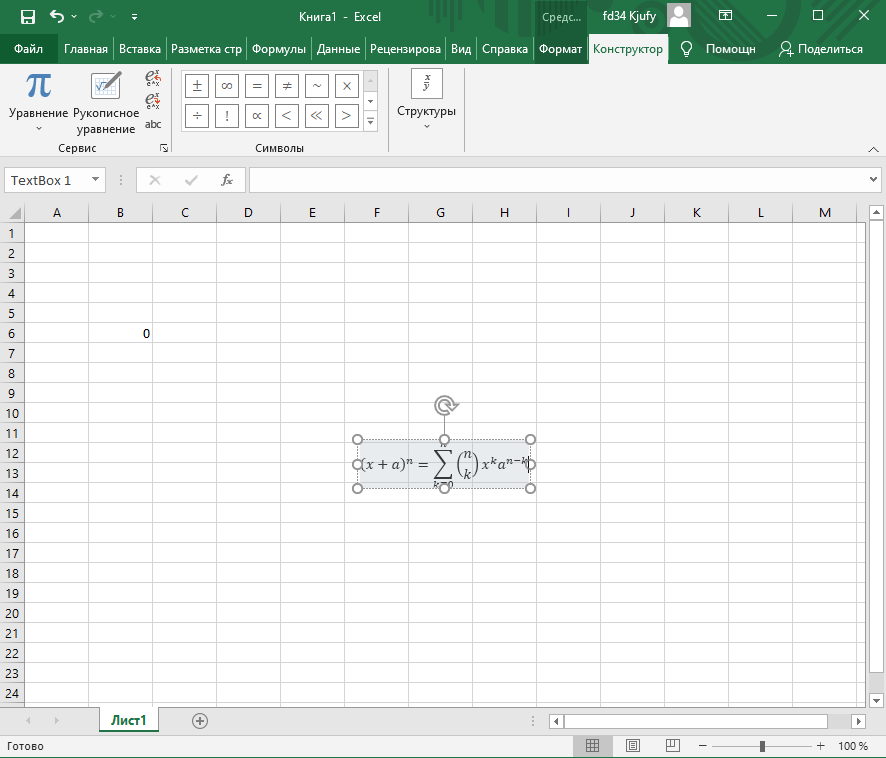886x758 pixels.
Task: Insert the not-equal sign symbol
Action: tap(287, 86)
